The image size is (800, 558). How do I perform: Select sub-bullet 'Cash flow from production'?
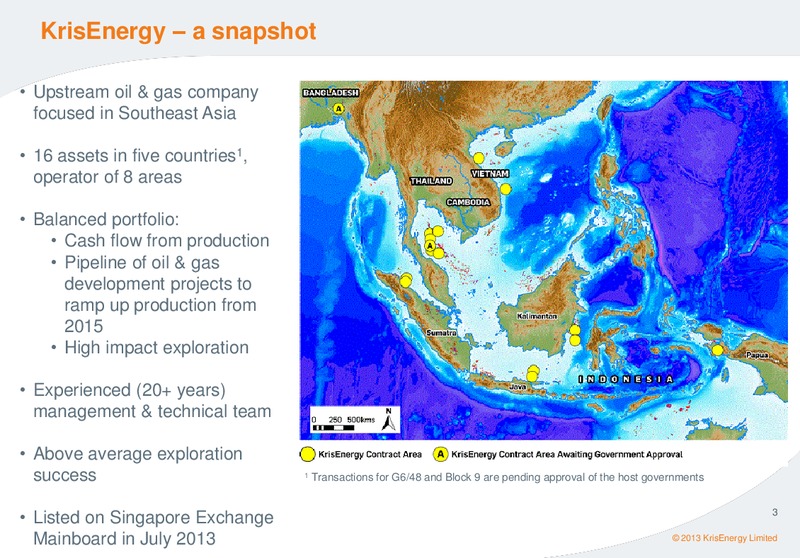(x=166, y=241)
